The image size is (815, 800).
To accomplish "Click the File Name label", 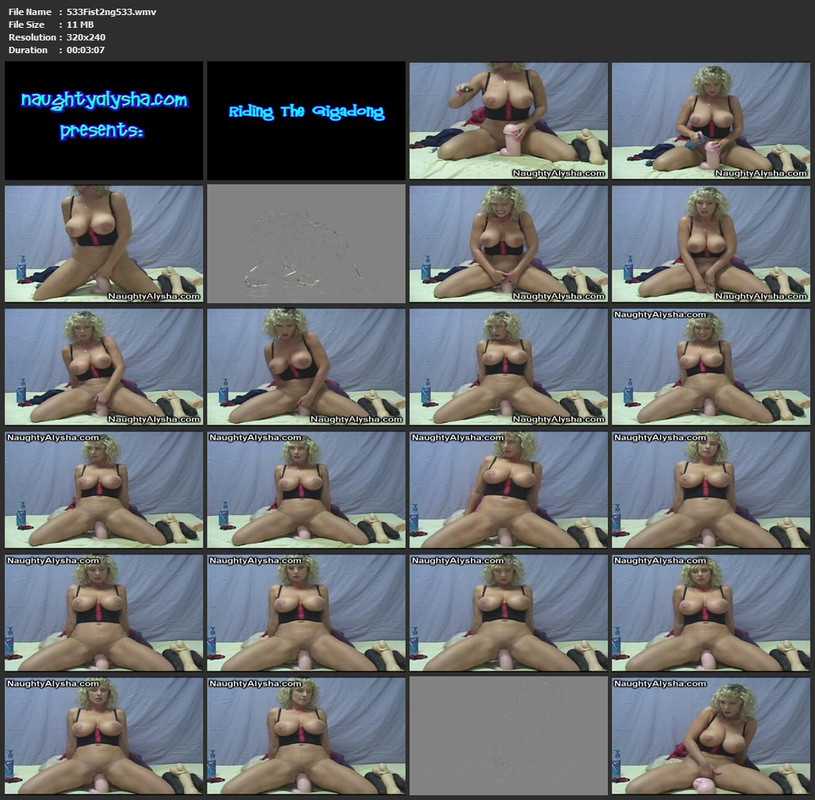I will click(30, 11).
